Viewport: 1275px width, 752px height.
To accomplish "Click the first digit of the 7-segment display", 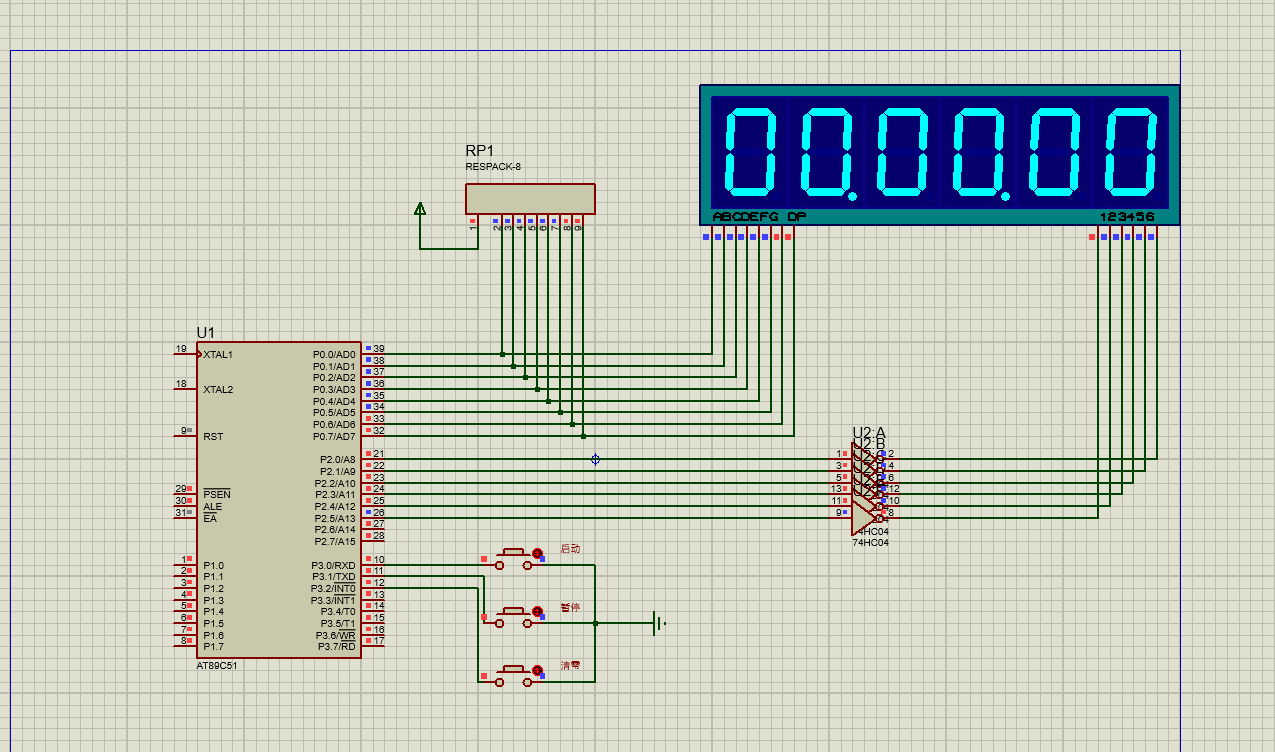I will (750, 150).
